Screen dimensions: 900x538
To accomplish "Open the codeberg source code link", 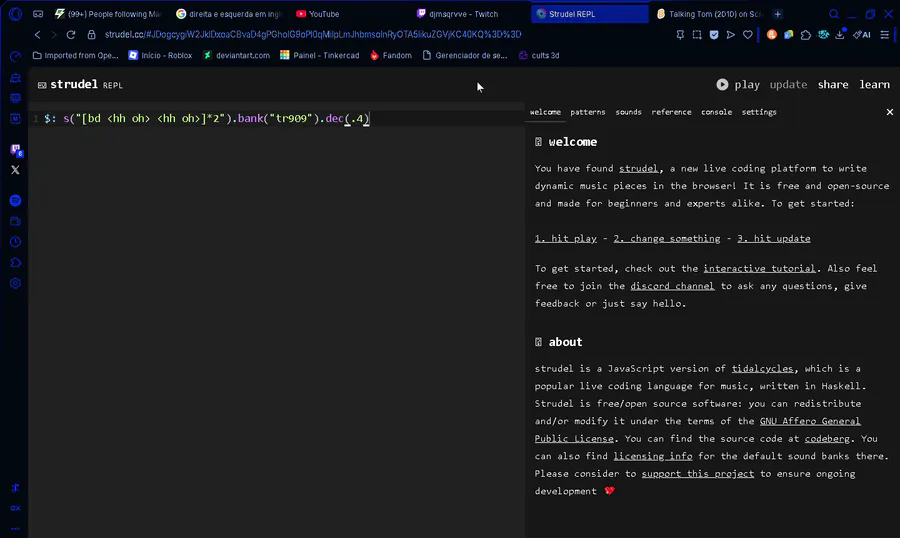I will click(x=827, y=439).
